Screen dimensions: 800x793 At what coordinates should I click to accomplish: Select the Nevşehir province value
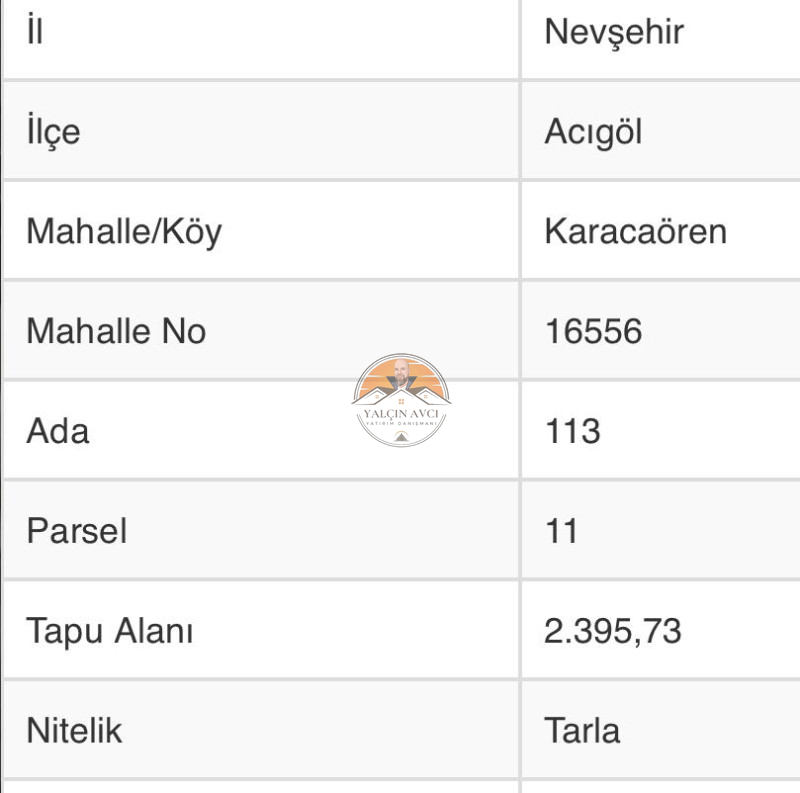point(614,33)
